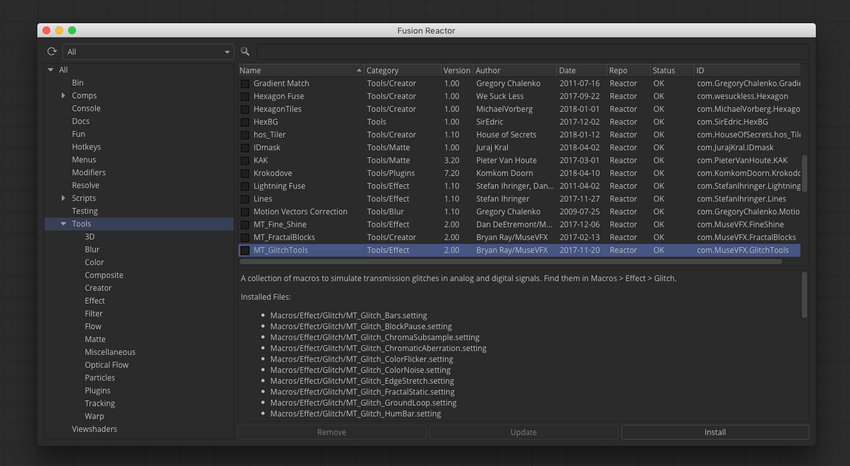Select the Docs category
Screen dimensions: 850x466
[x=81, y=121]
